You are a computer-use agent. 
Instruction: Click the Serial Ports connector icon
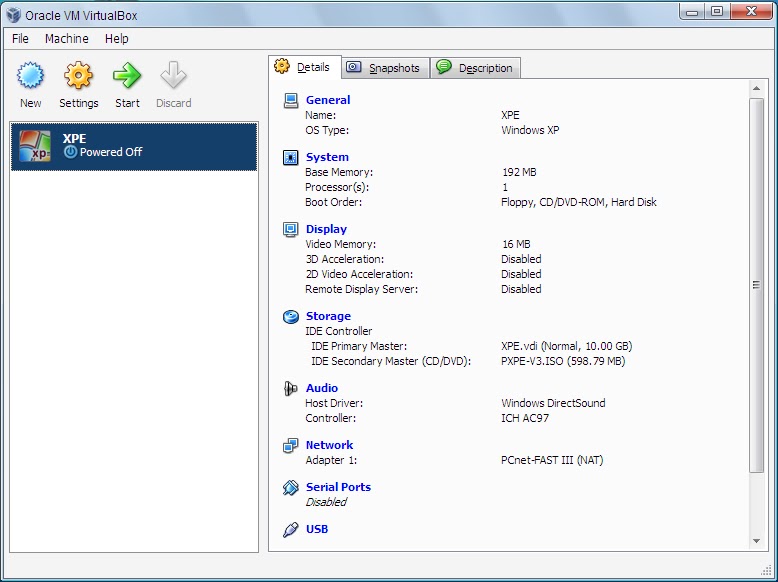pyautogui.click(x=291, y=488)
